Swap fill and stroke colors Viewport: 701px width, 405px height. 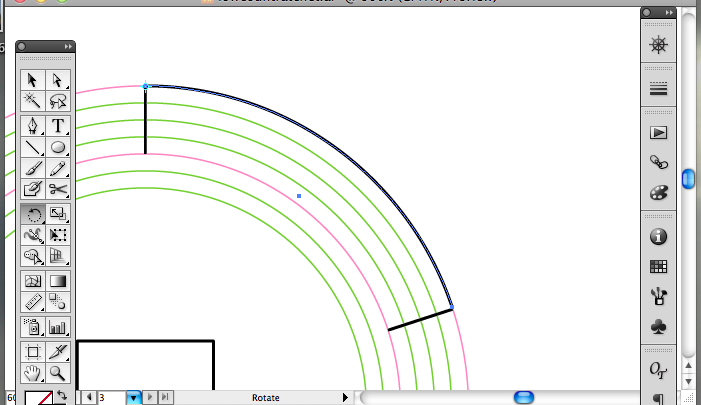(62, 396)
